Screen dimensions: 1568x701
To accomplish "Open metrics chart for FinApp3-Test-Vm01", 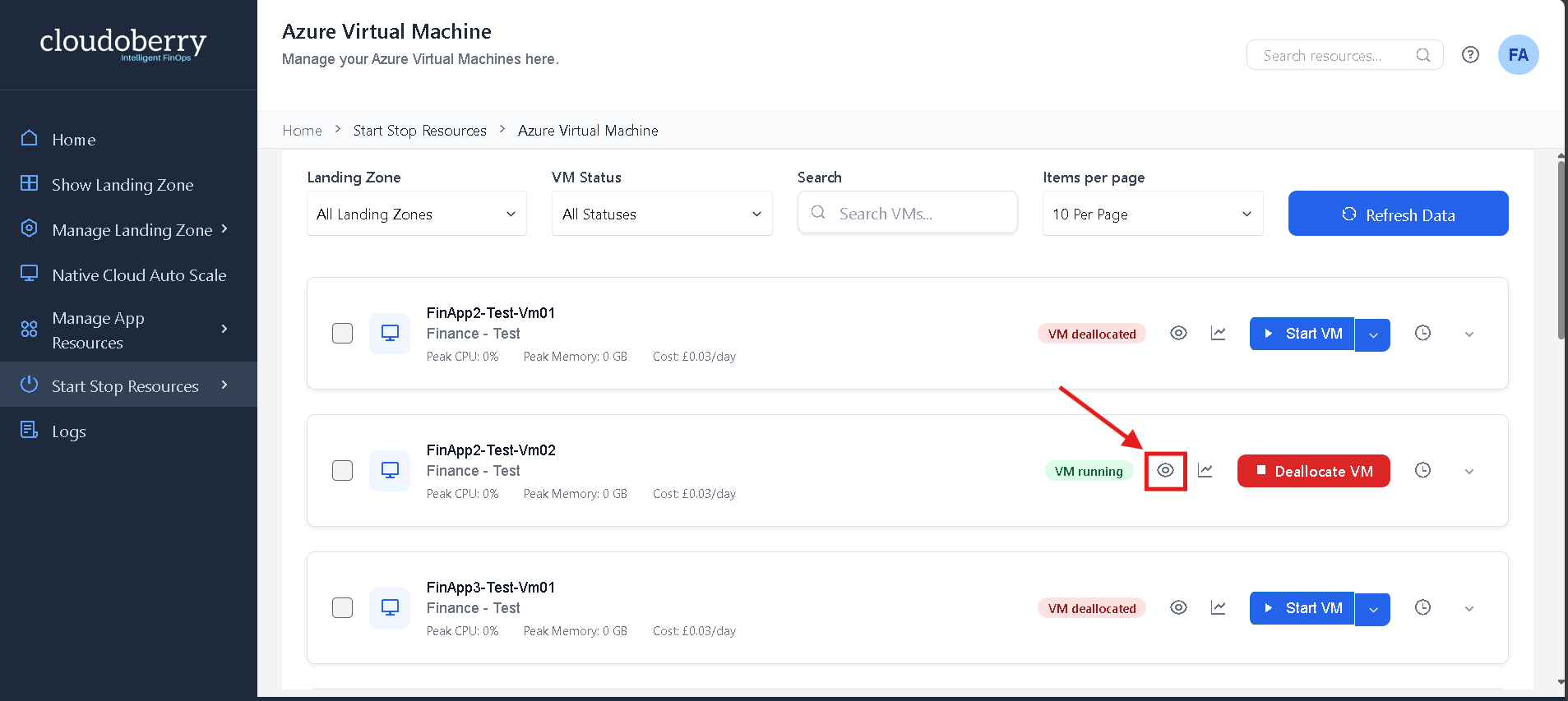I will pos(1218,607).
